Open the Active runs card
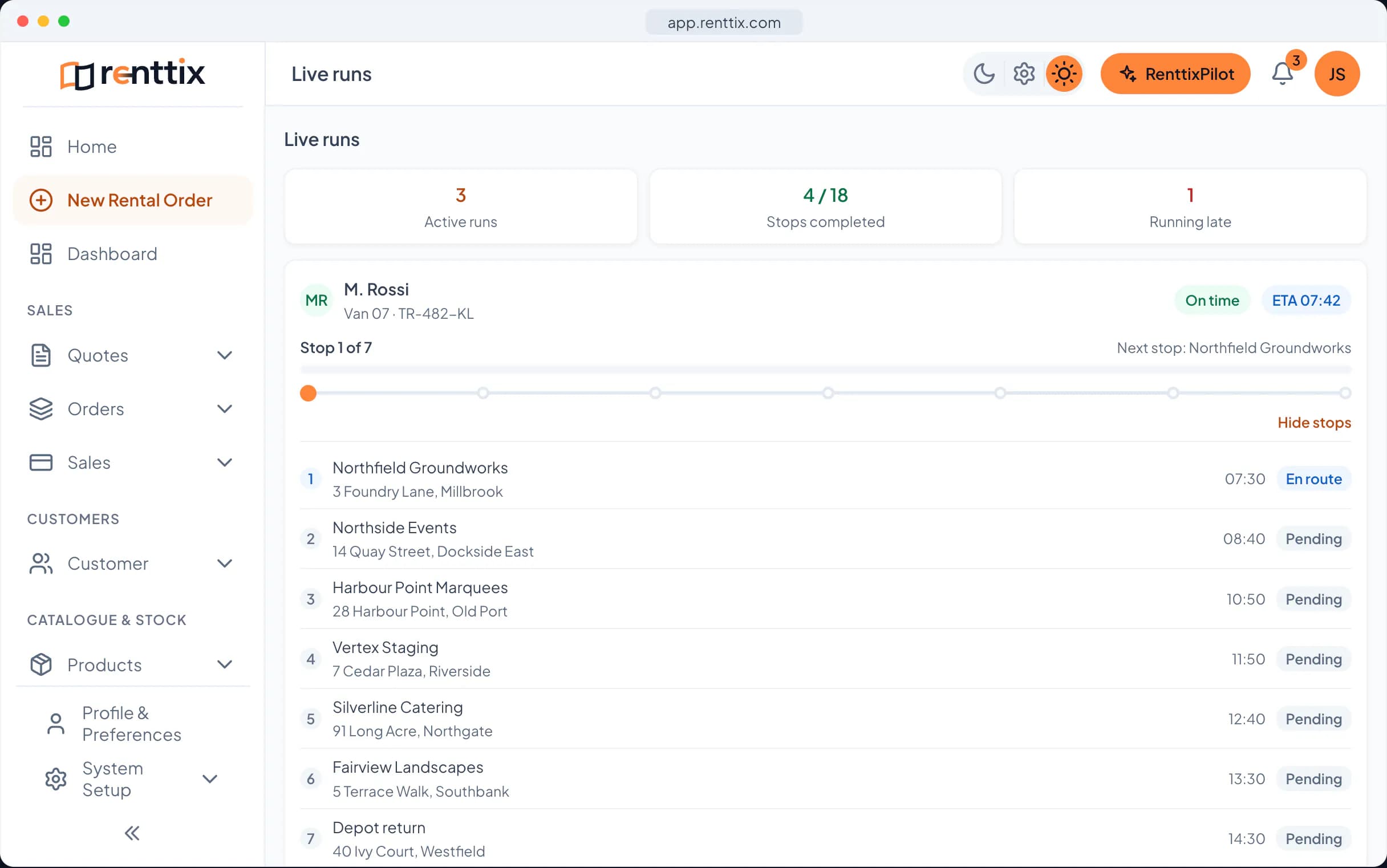 coord(460,206)
